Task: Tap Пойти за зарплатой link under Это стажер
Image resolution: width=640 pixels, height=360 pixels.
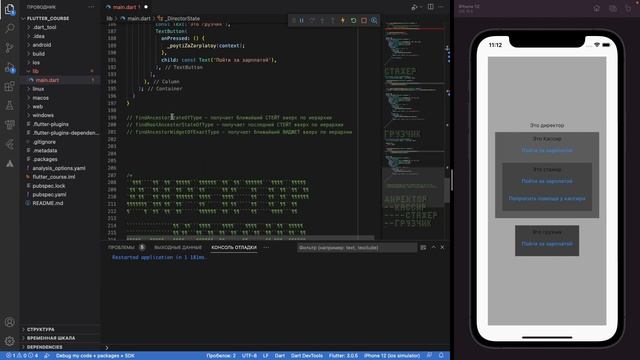Action: 547,181
